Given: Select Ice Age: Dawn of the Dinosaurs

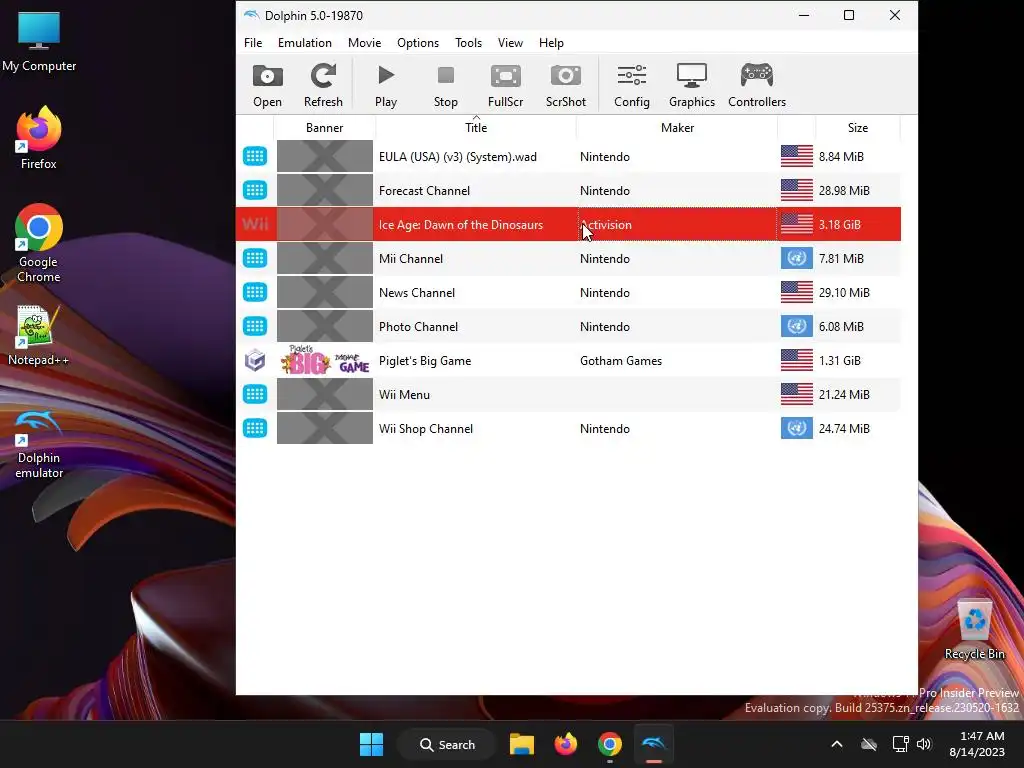Looking at the screenshot, I should click(x=461, y=225).
